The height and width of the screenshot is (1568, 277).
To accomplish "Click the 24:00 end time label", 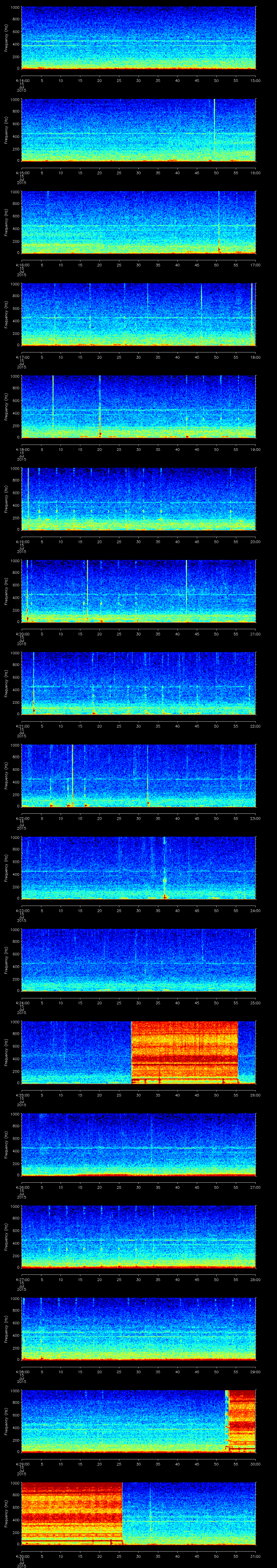I will pyautogui.click(x=256, y=910).
